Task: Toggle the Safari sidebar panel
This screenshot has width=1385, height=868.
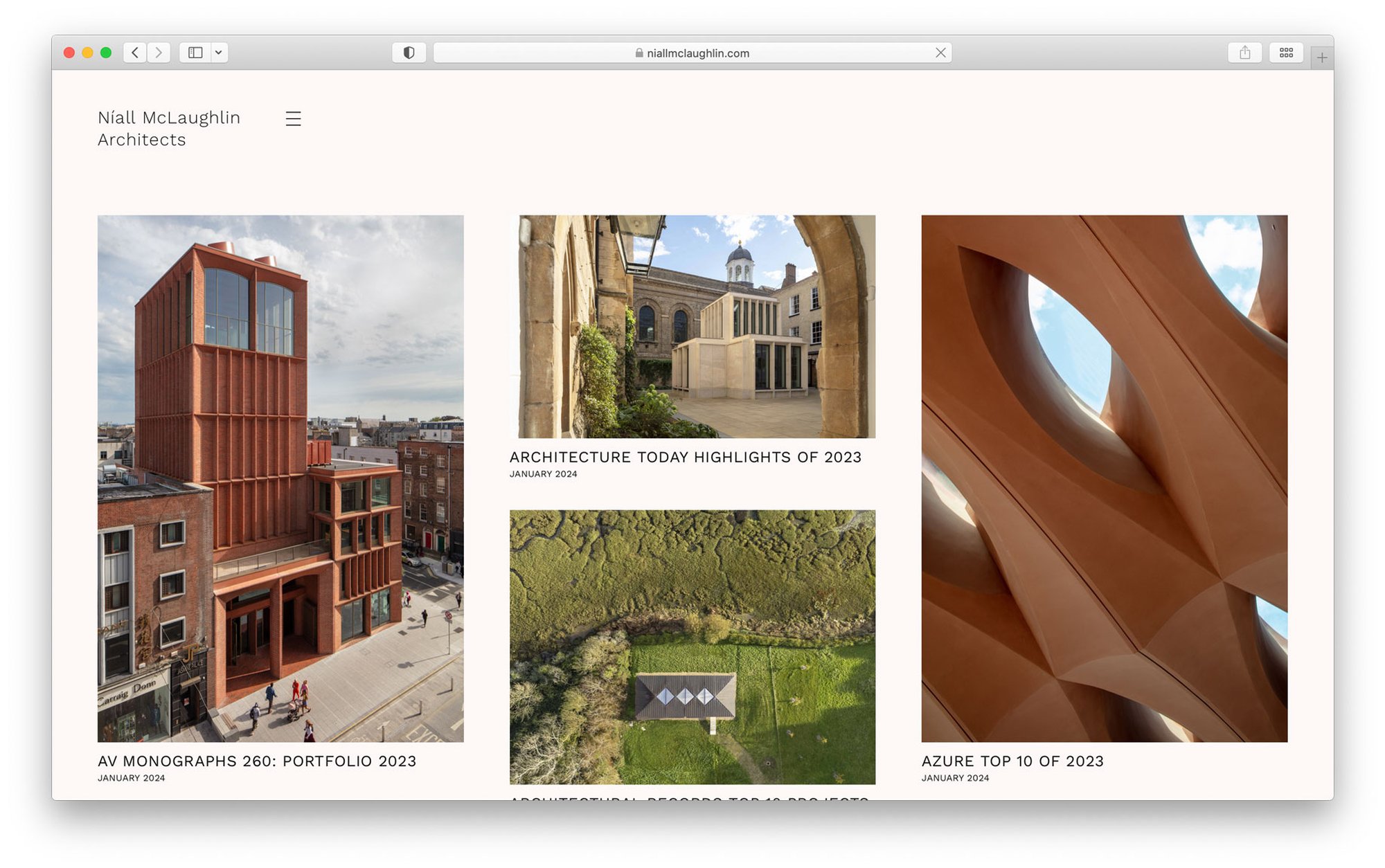Action: 195,53
